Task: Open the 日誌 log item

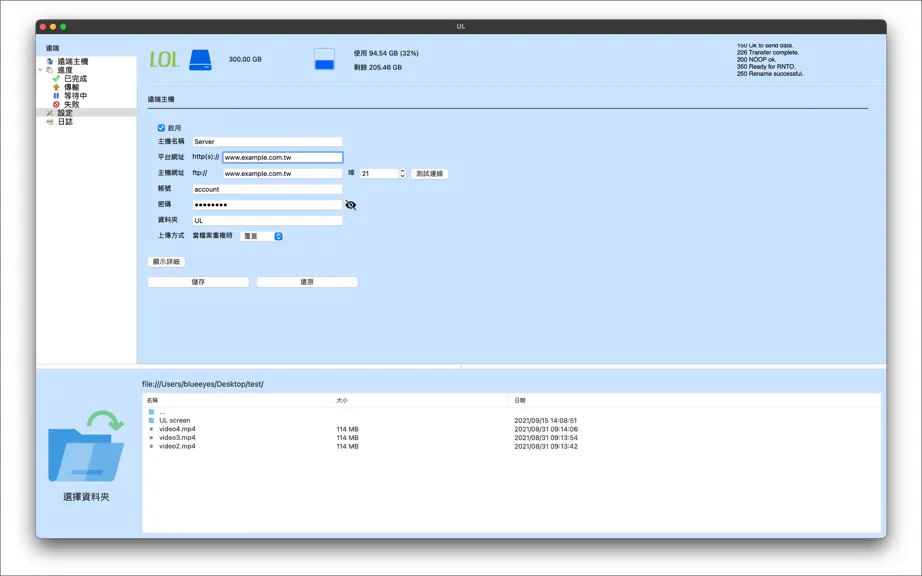Action: [59, 122]
